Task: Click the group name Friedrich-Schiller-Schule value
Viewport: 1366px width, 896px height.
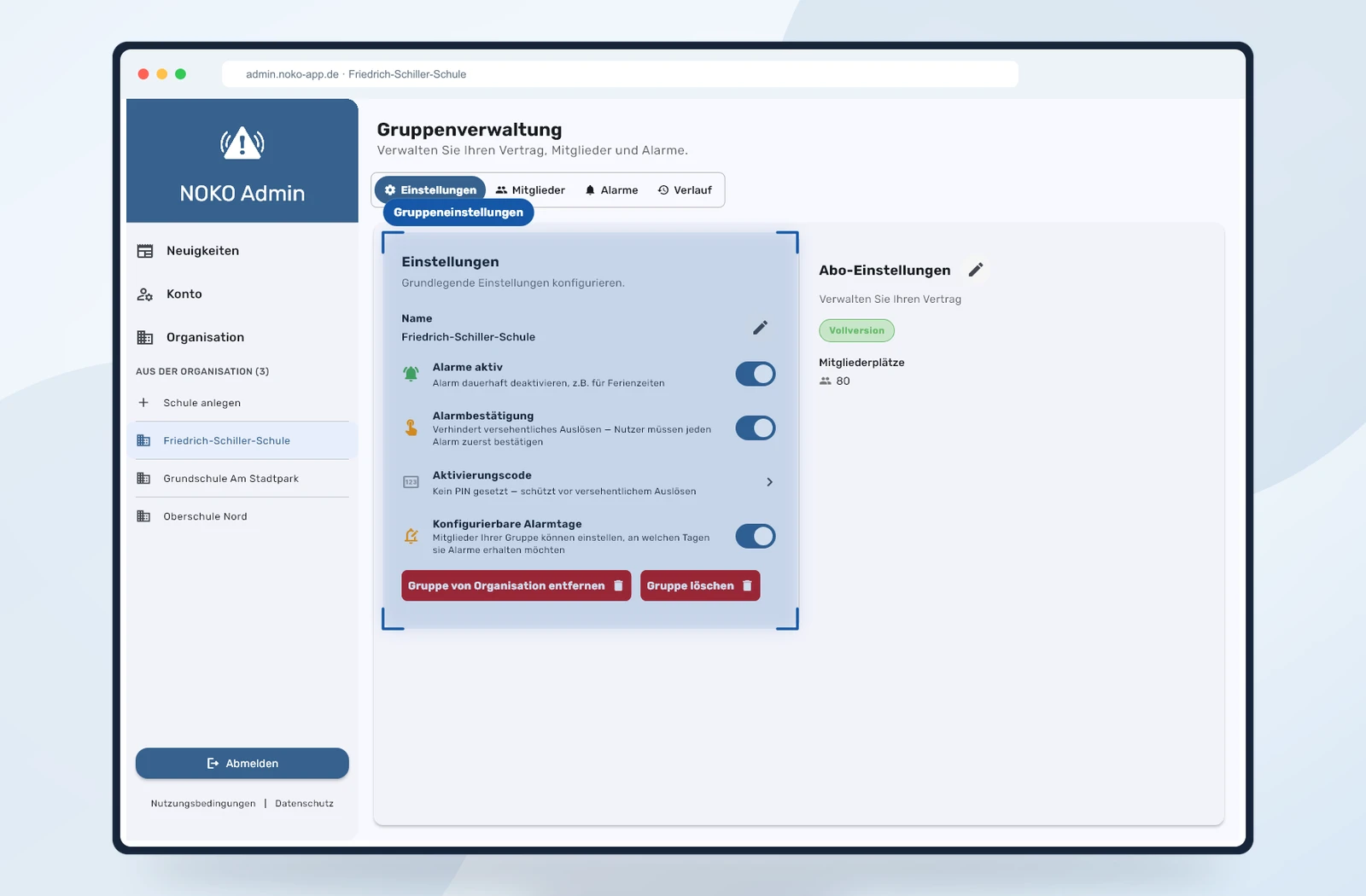Action: point(469,337)
